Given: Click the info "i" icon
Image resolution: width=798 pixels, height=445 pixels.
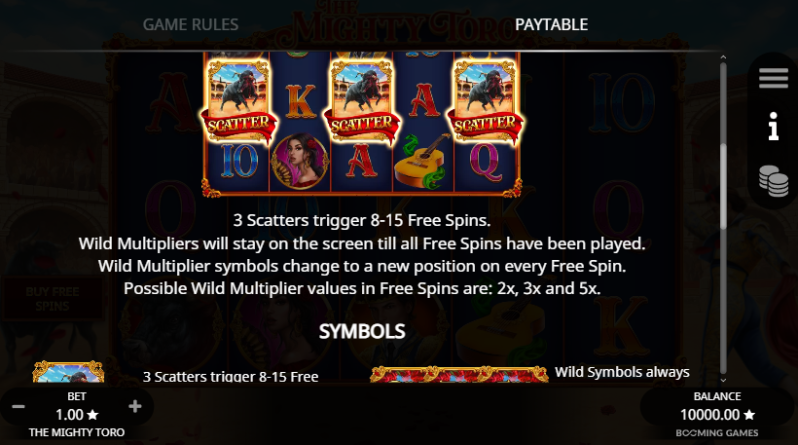Looking at the screenshot, I should click(x=774, y=126).
